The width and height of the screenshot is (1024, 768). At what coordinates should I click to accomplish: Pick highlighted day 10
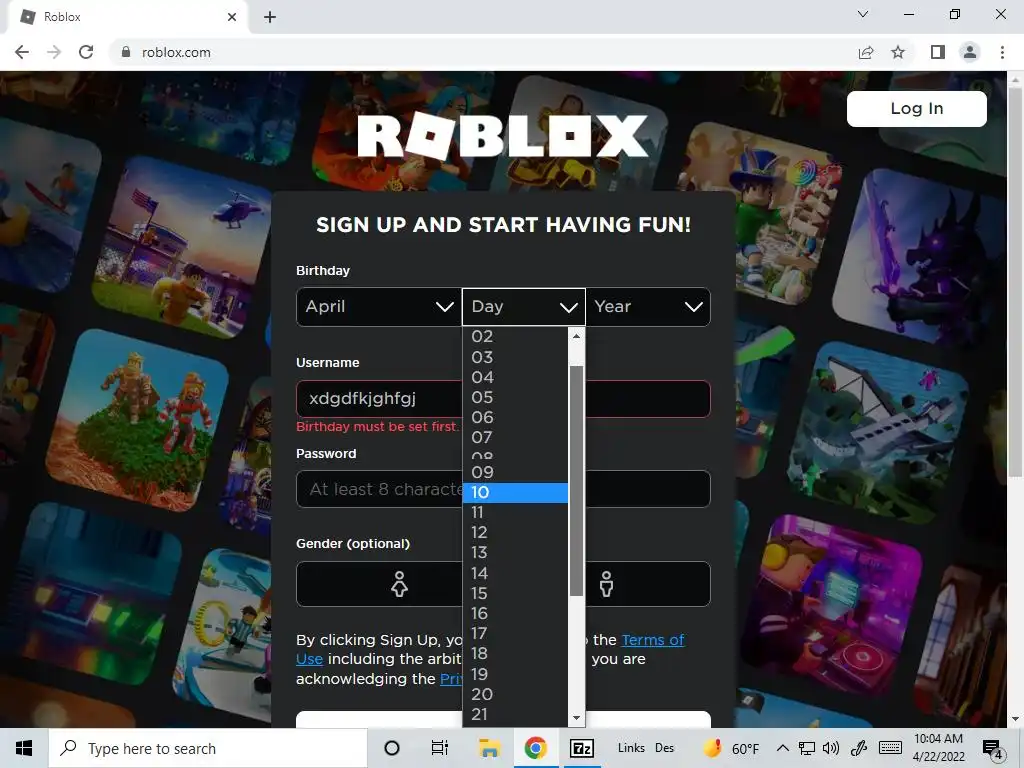coord(515,492)
